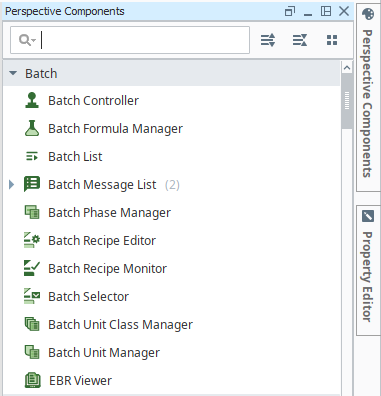The height and width of the screenshot is (396, 381).
Task: Click the Batch Selector icon
Action: (x=32, y=296)
